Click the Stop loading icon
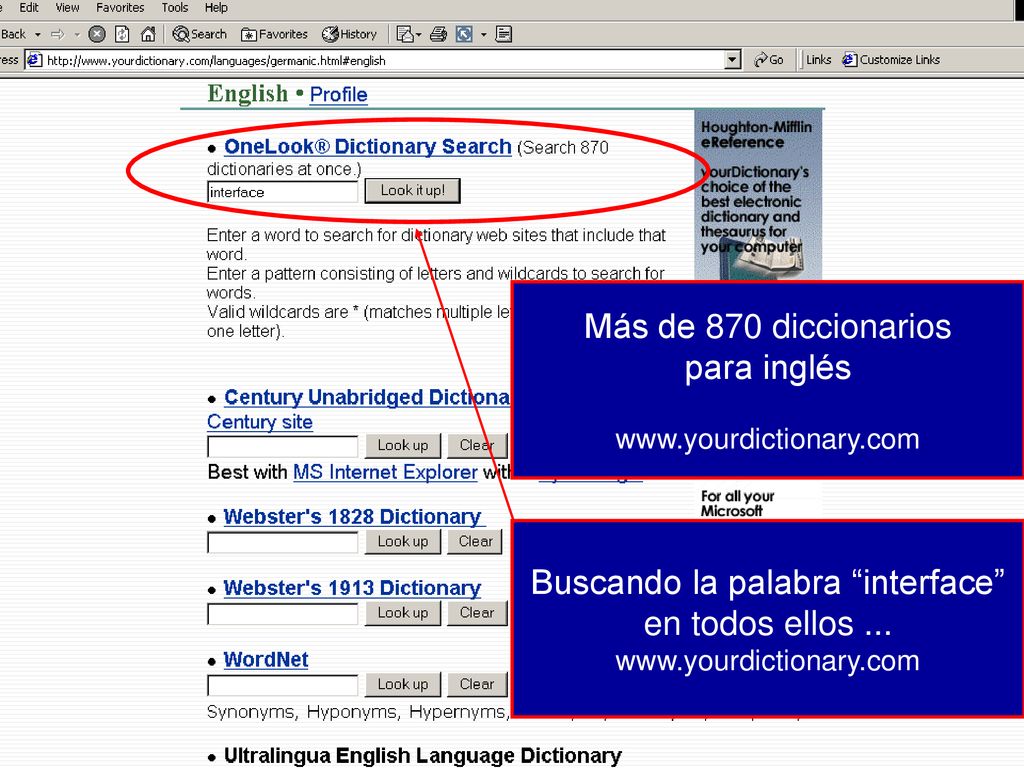The height and width of the screenshot is (768, 1024). 97,34
